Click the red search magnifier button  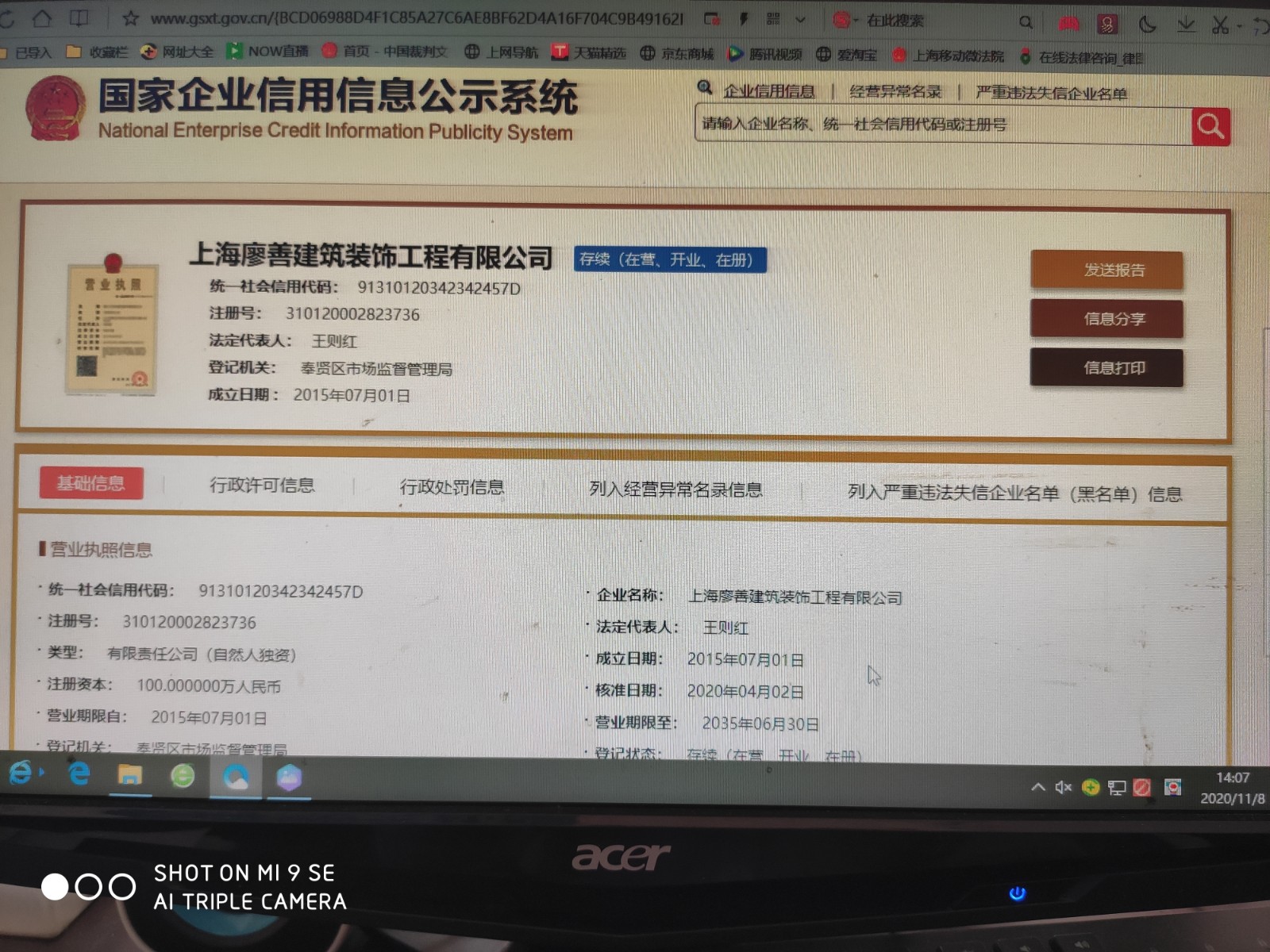1210,126
